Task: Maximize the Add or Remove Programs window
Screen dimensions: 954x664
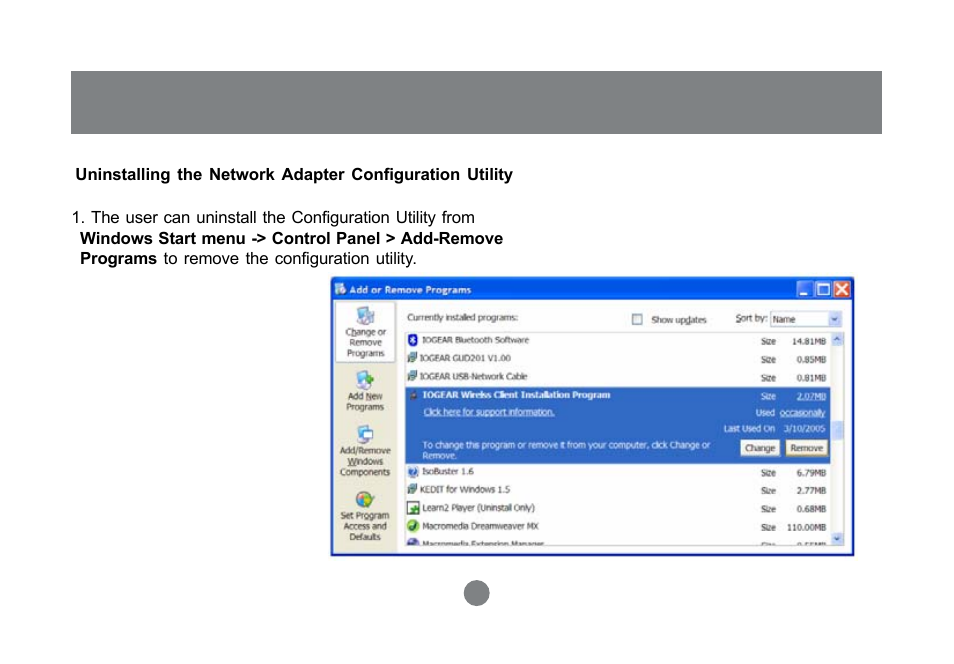Action: pos(823,289)
